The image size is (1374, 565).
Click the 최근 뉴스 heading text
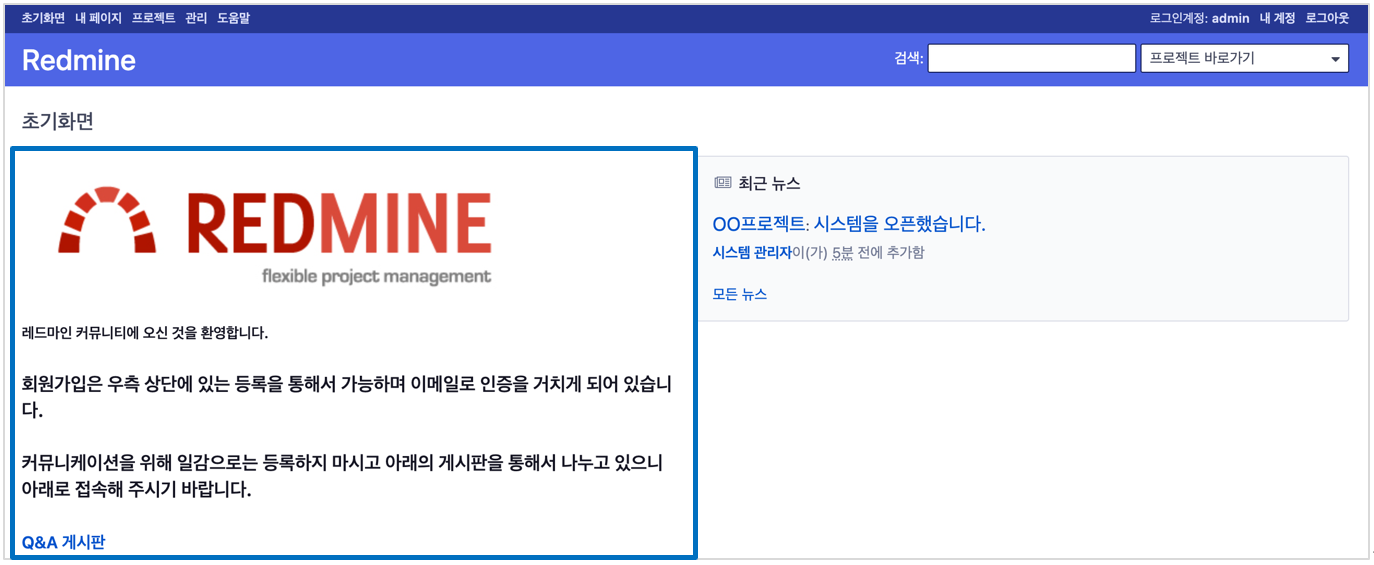tap(769, 183)
